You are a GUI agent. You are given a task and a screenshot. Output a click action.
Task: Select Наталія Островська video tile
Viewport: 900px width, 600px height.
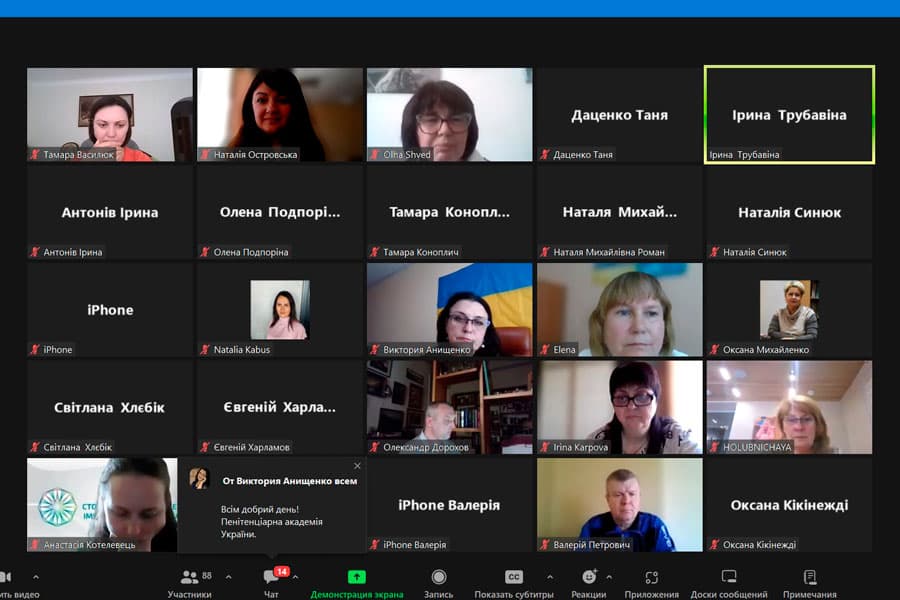pyautogui.click(x=280, y=114)
